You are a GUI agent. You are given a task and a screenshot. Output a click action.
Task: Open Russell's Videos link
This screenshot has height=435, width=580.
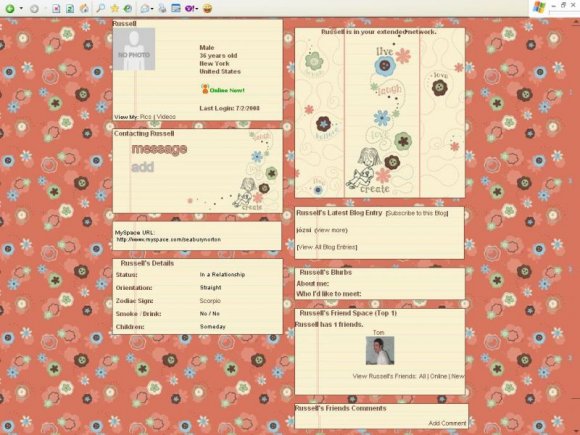click(166, 117)
